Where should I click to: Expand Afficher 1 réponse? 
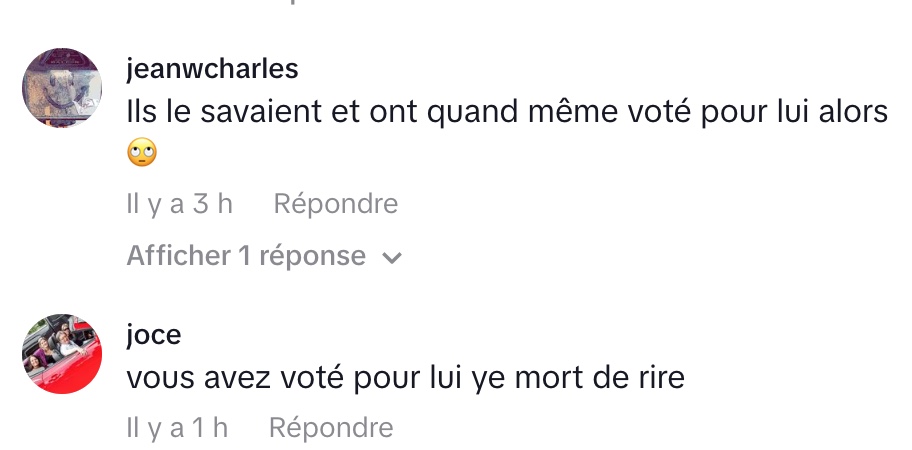[246, 256]
